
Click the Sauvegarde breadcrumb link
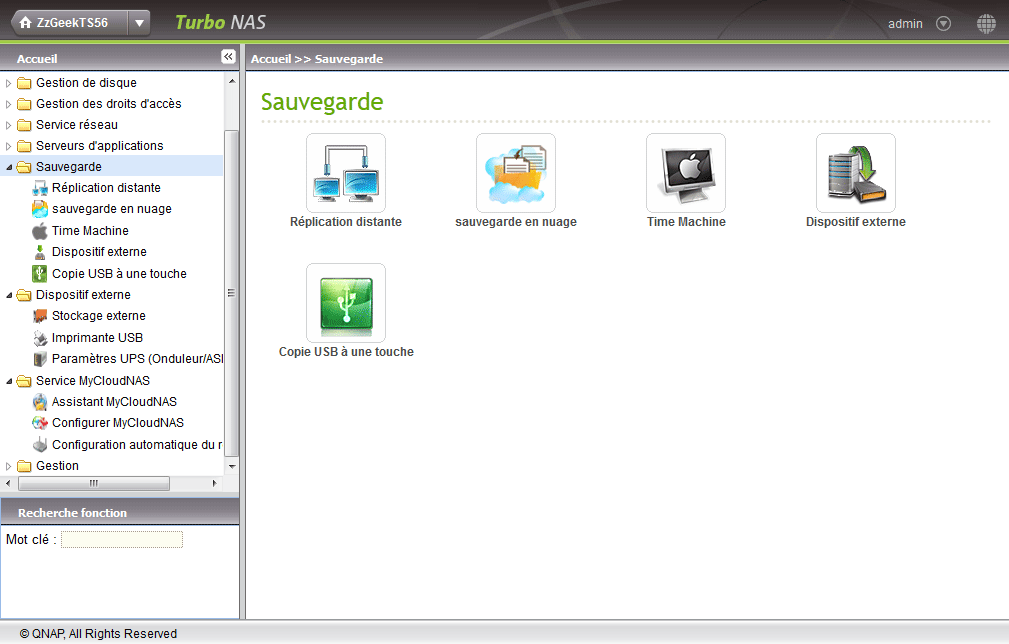pos(349,59)
